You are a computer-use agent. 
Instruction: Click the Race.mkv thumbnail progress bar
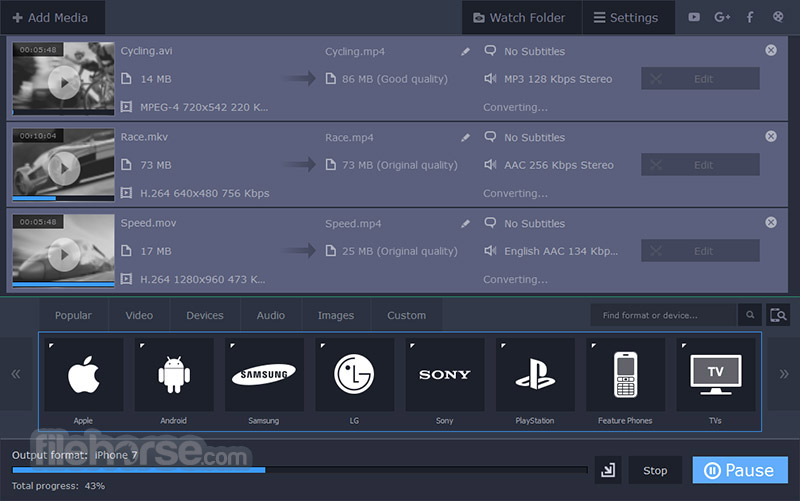pyautogui.click(x=63, y=198)
